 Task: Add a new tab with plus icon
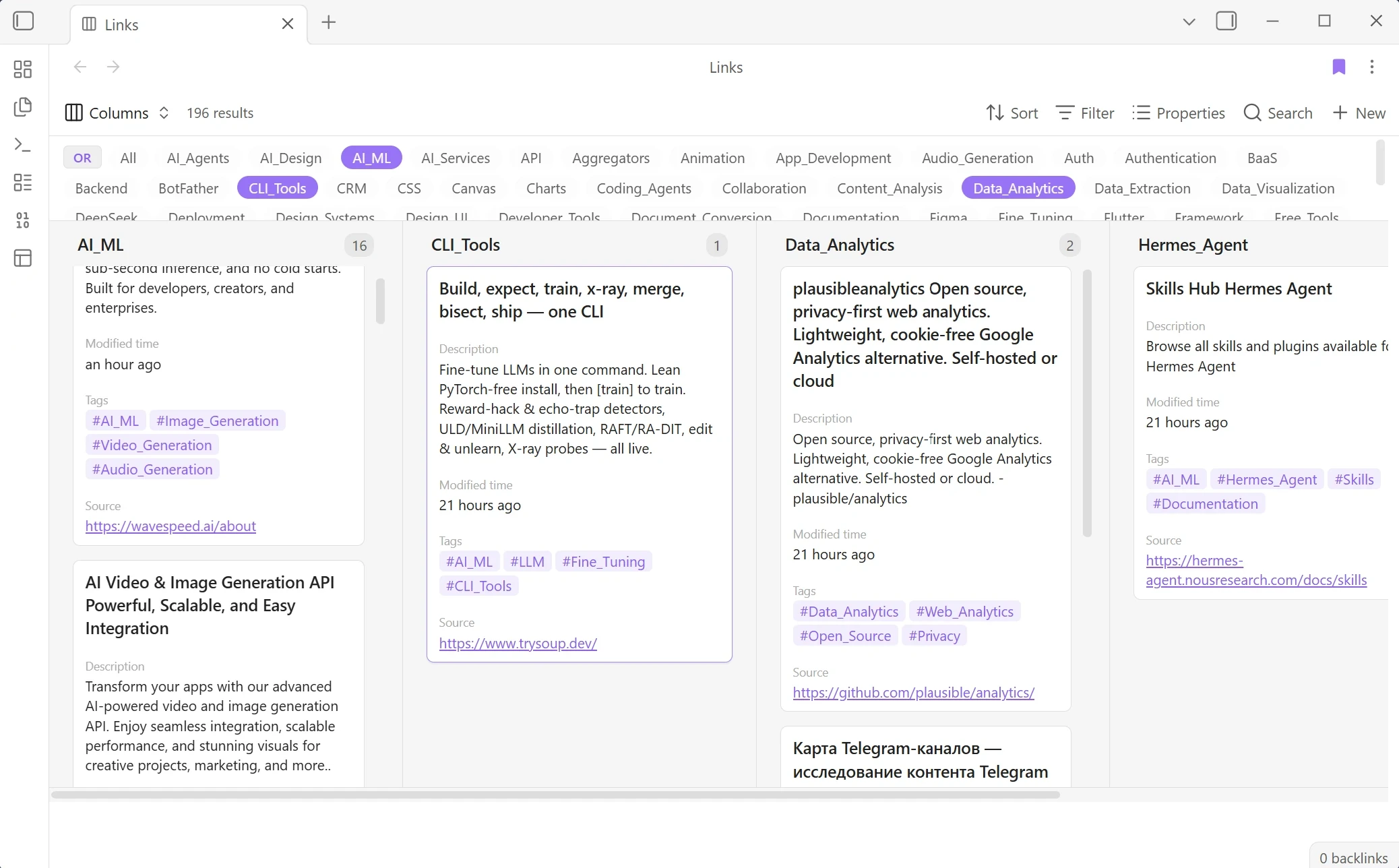tap(329, 22)
